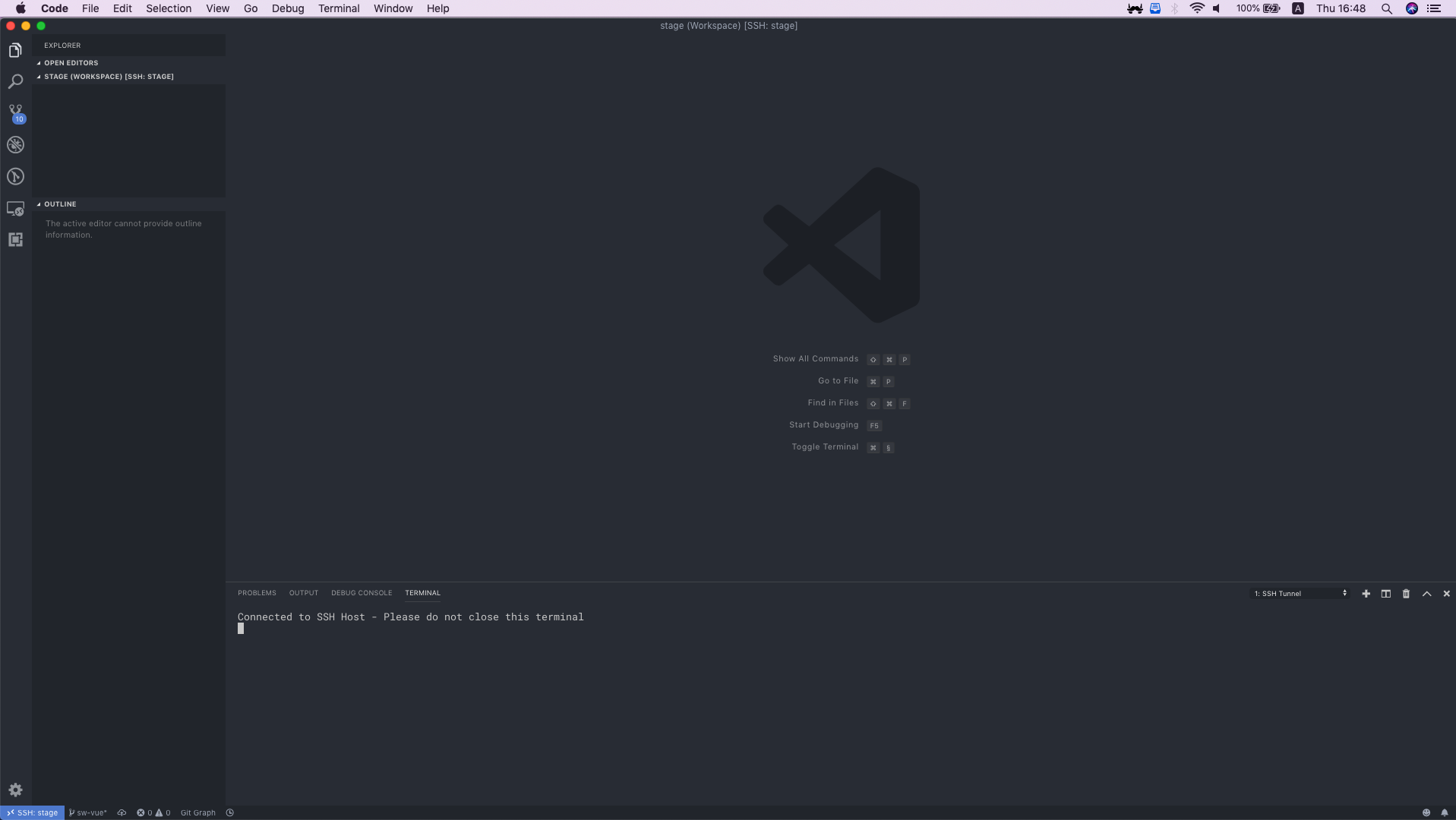
Task: Click the battery 100% indicator
Action: point(1258,8)
